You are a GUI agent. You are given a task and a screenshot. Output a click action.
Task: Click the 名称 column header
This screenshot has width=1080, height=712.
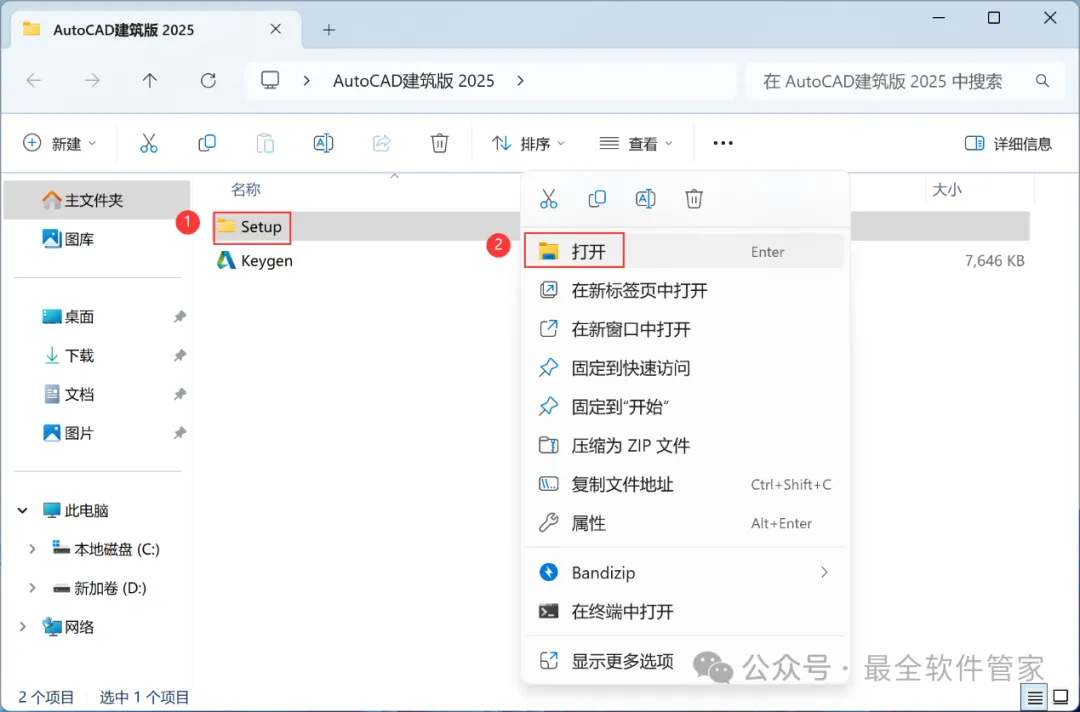pos(246,189)
